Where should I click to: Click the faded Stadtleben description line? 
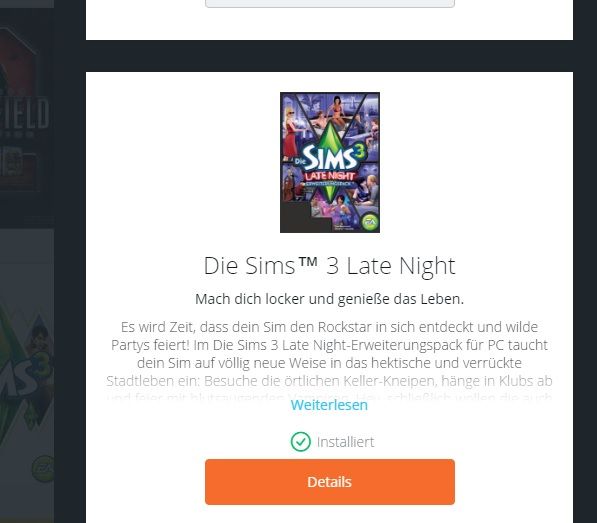coord(329,381)
